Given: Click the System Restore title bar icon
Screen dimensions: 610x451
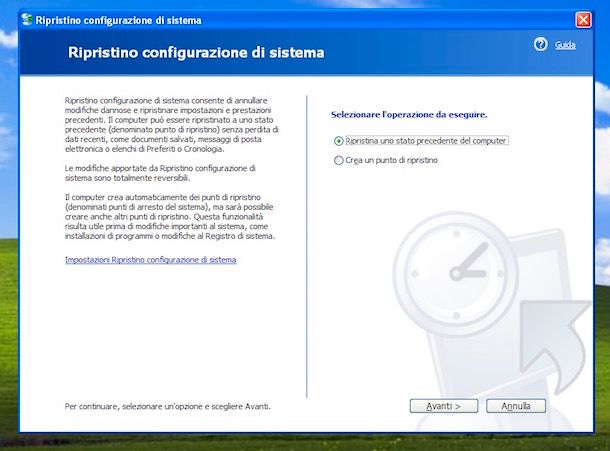Looking at the screenshot, I should point(27,19).
